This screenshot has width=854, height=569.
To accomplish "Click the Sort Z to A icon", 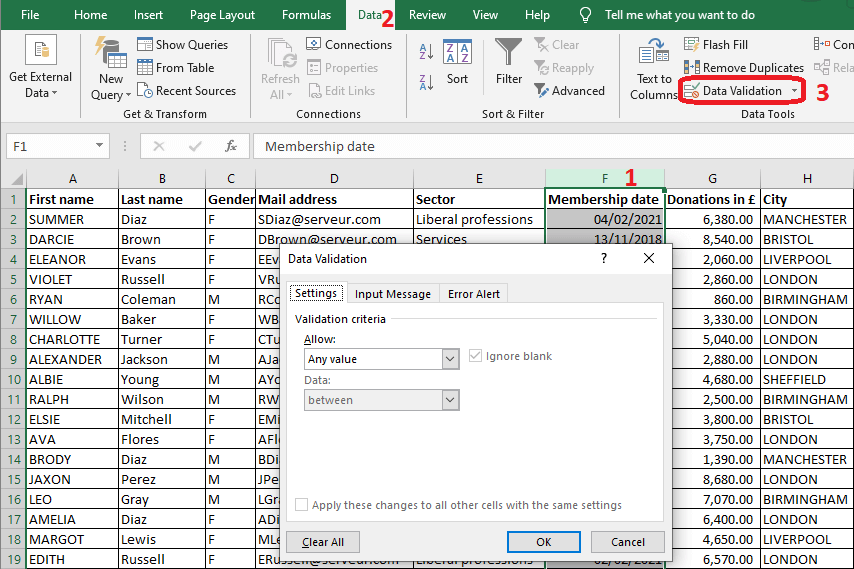I will click(426, 78).
